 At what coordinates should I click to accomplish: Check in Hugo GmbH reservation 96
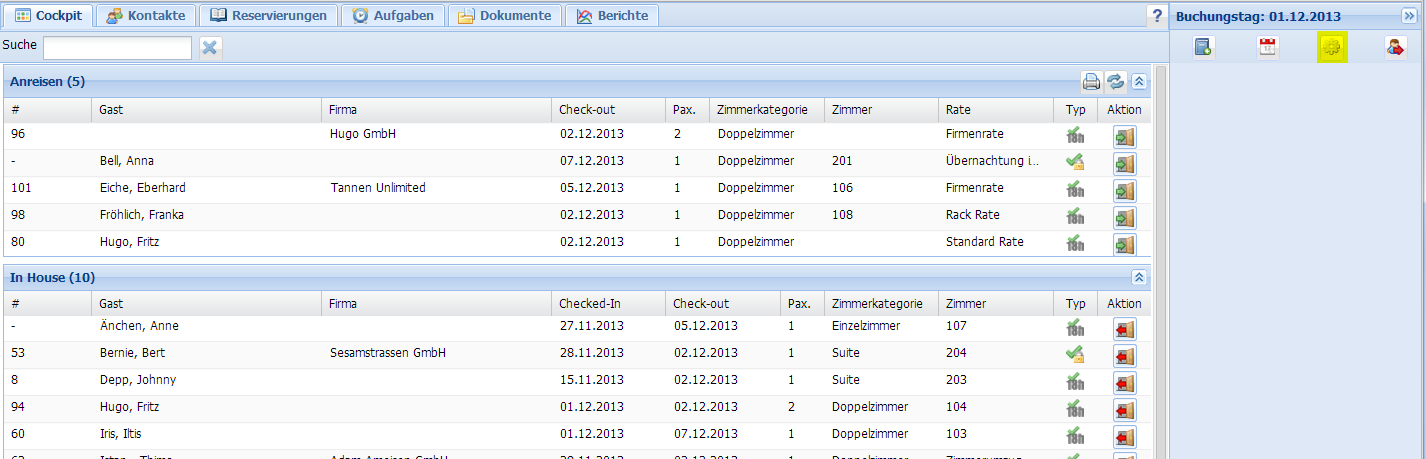(x=1125, y=137)
